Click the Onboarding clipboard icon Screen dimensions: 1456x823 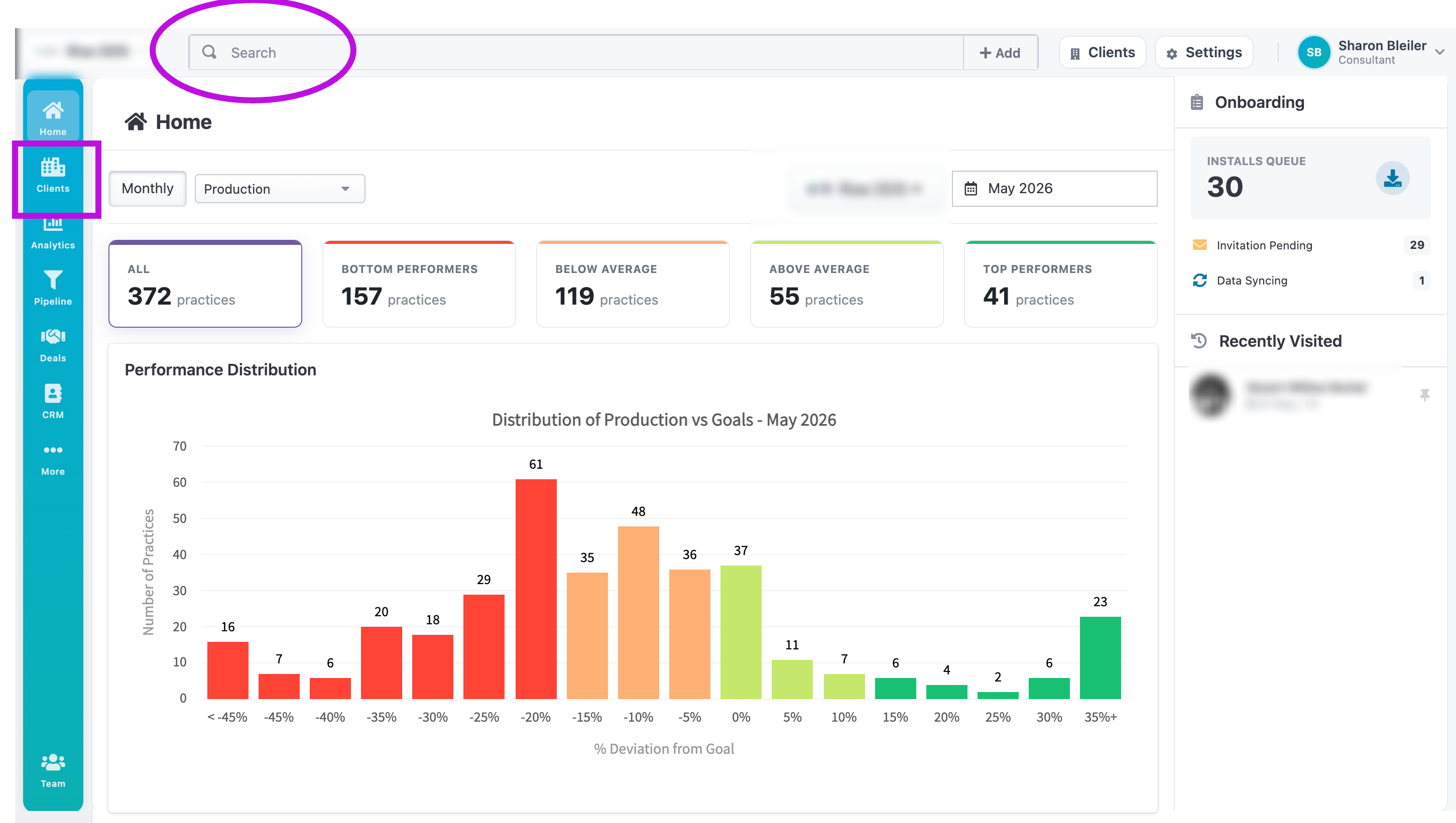pos(1196,102)
